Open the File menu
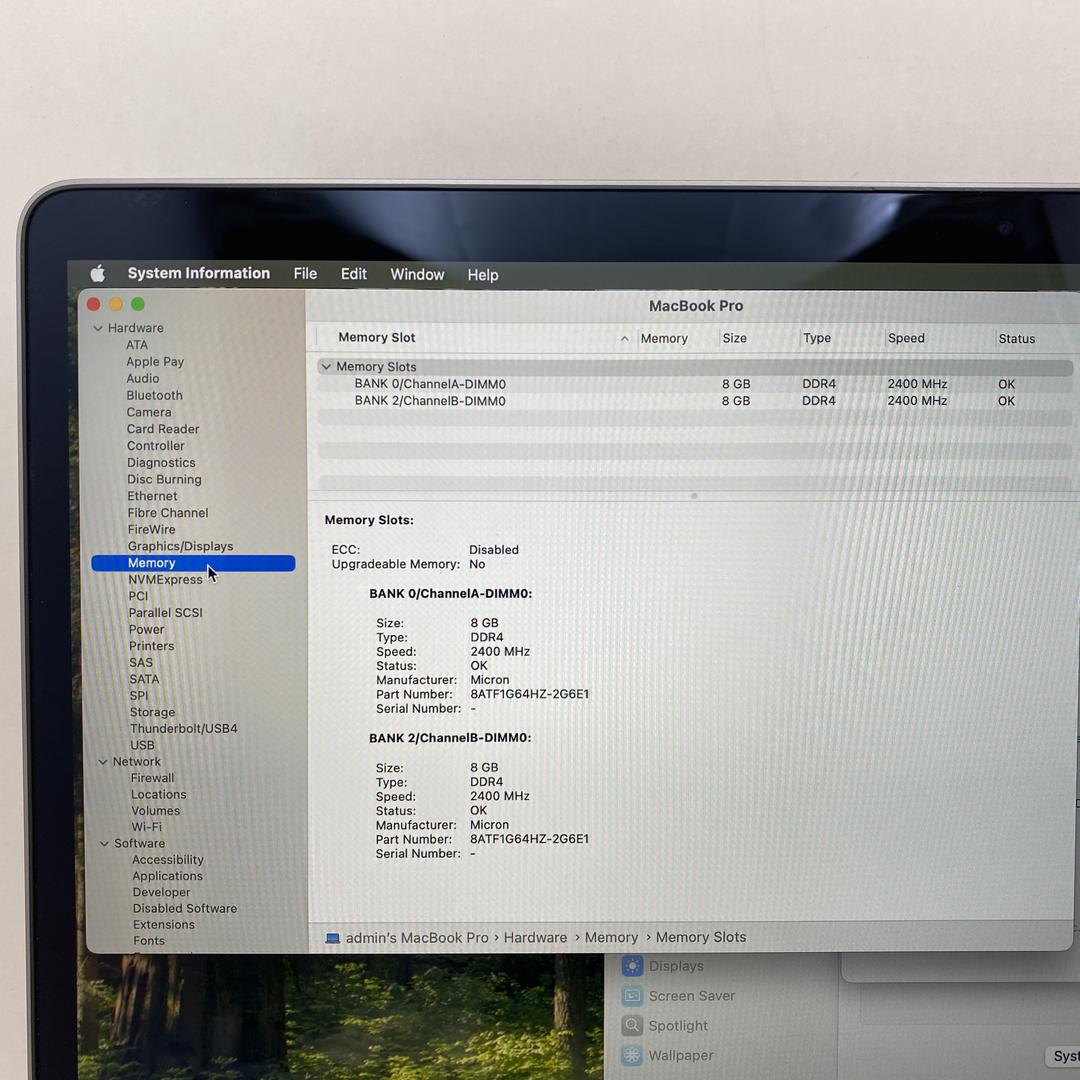 point(305,274)
